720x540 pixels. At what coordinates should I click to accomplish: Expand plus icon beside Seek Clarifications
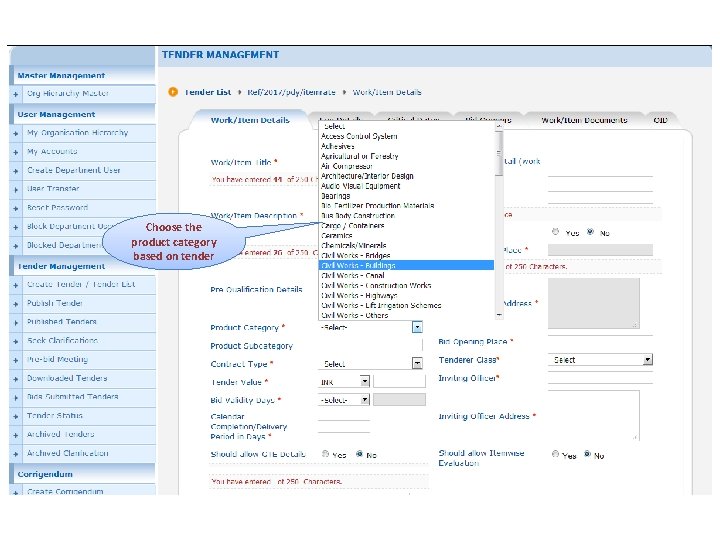coord(16,342)
